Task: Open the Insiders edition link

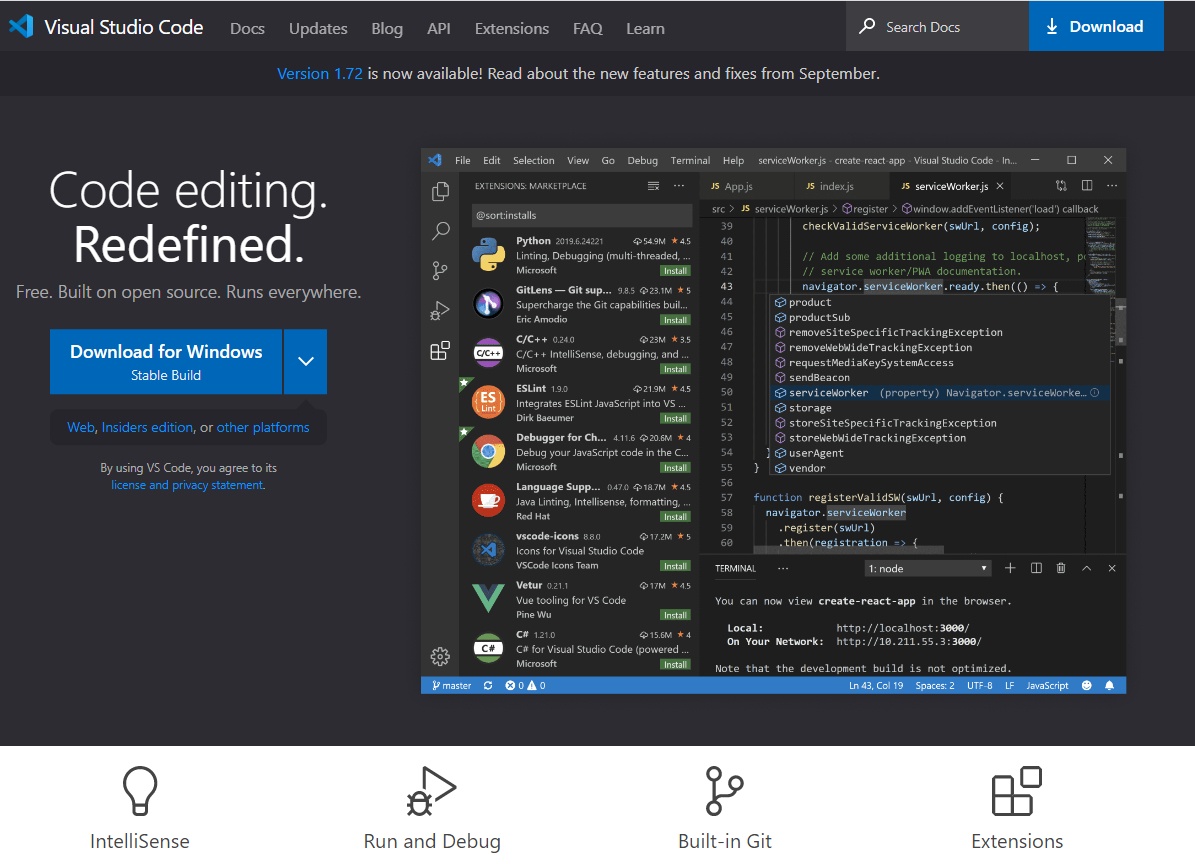Action: pyautogui.click(x=147, y=427)
